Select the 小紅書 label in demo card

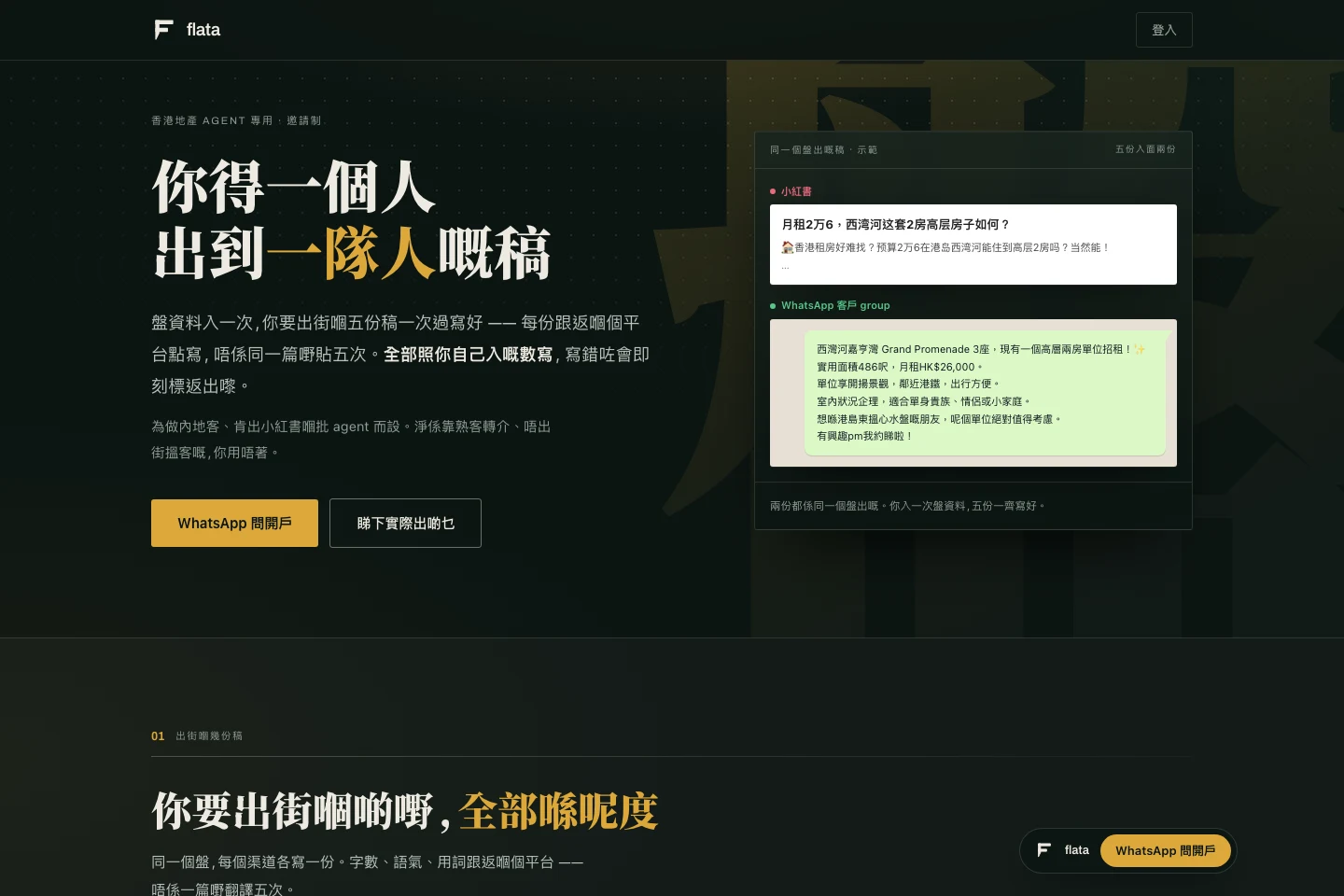[x=796, y=191]
